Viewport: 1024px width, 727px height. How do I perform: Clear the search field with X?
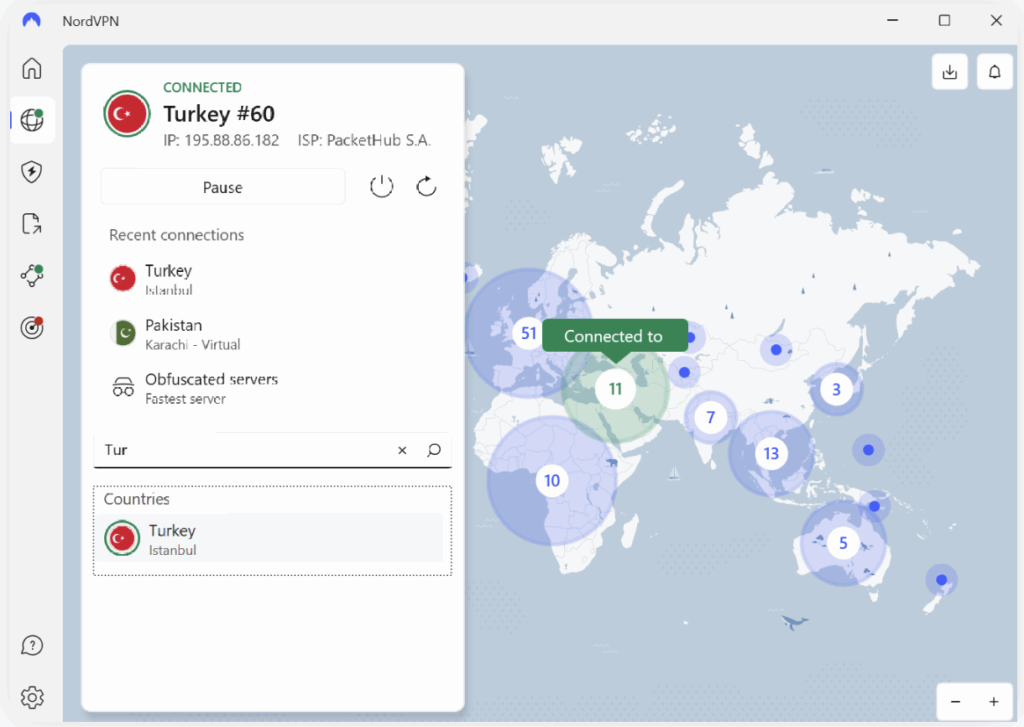402,450
